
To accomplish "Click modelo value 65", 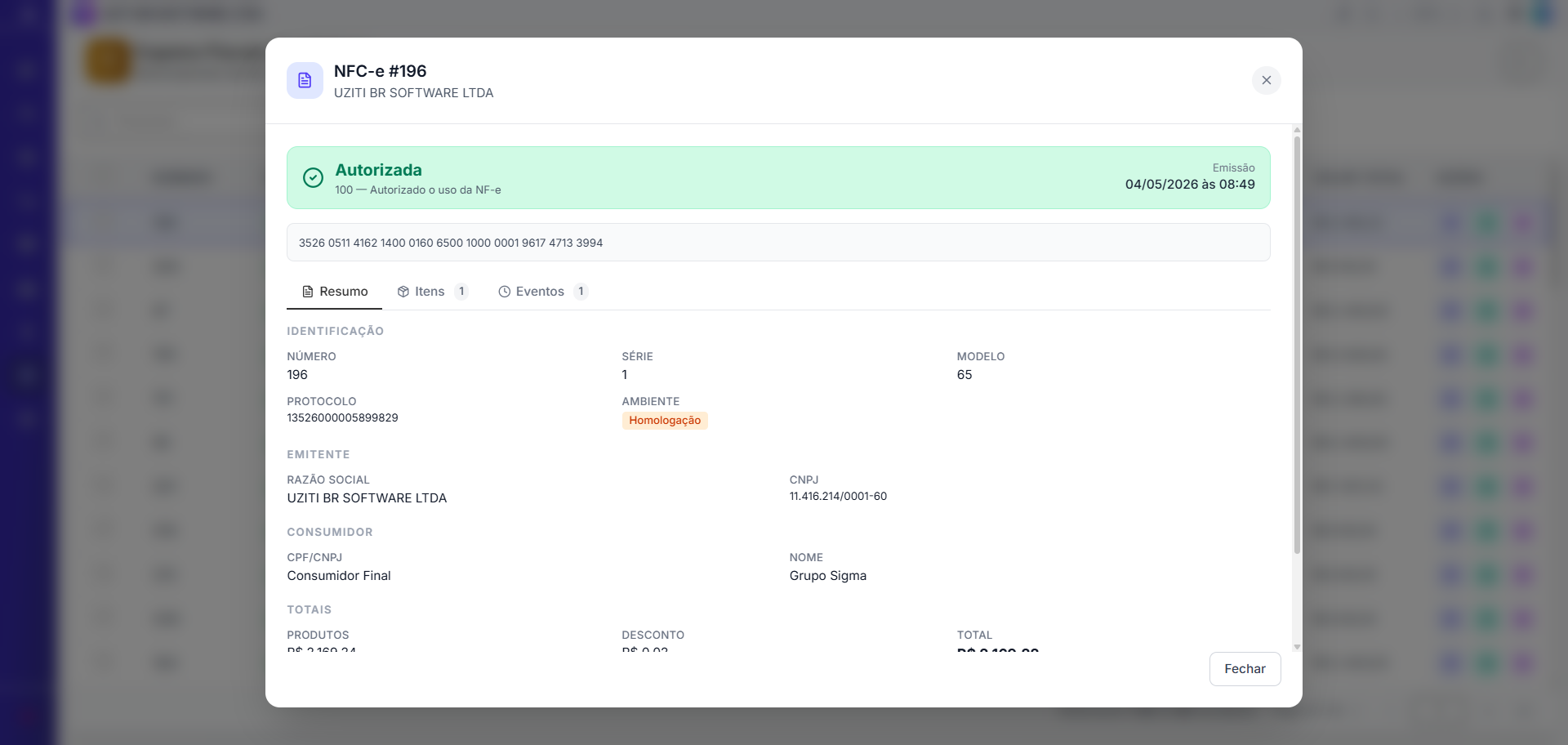I will [x=964, y=375].
